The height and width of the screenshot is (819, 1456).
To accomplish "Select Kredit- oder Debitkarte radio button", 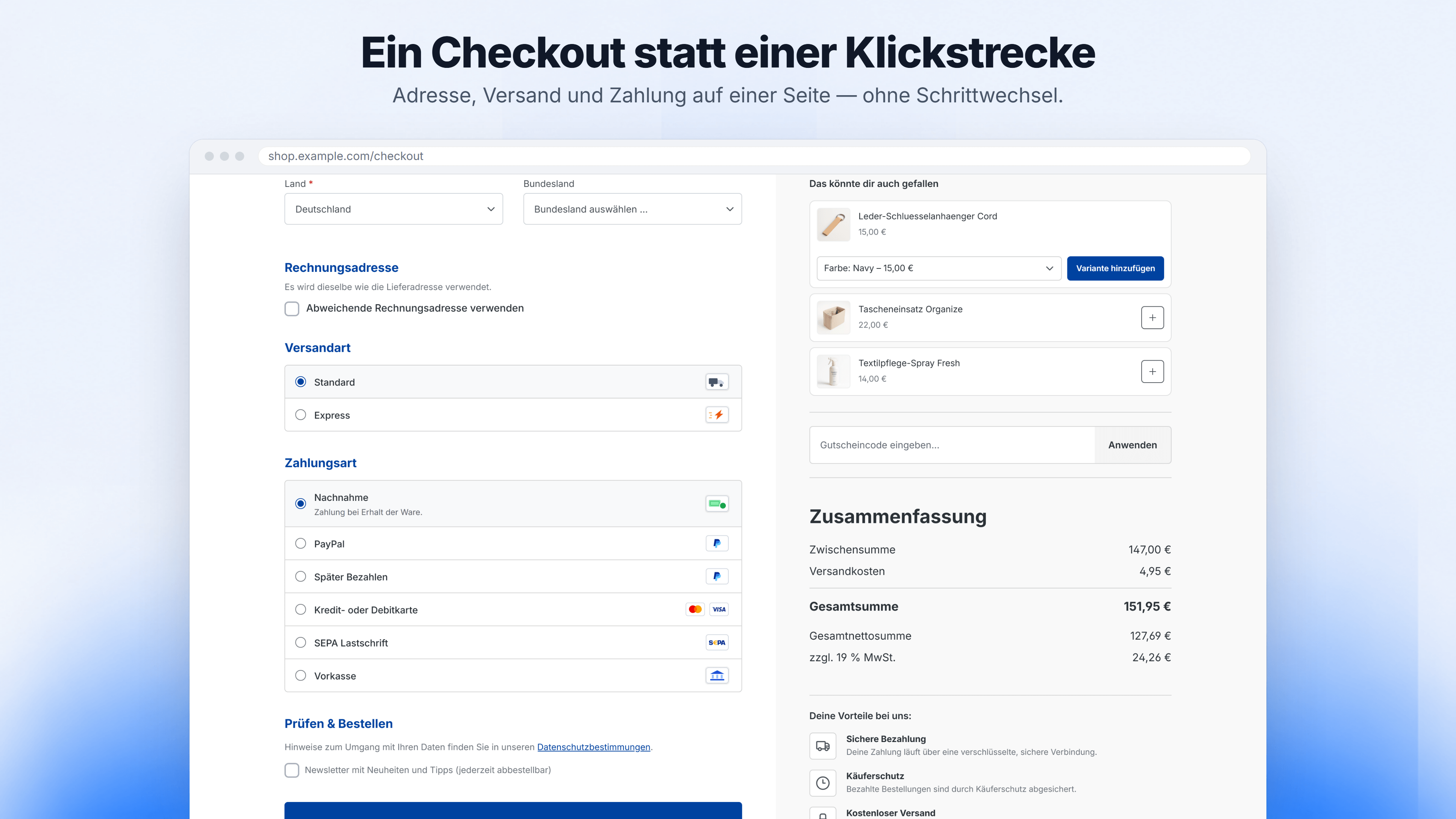I will point(301,609).
